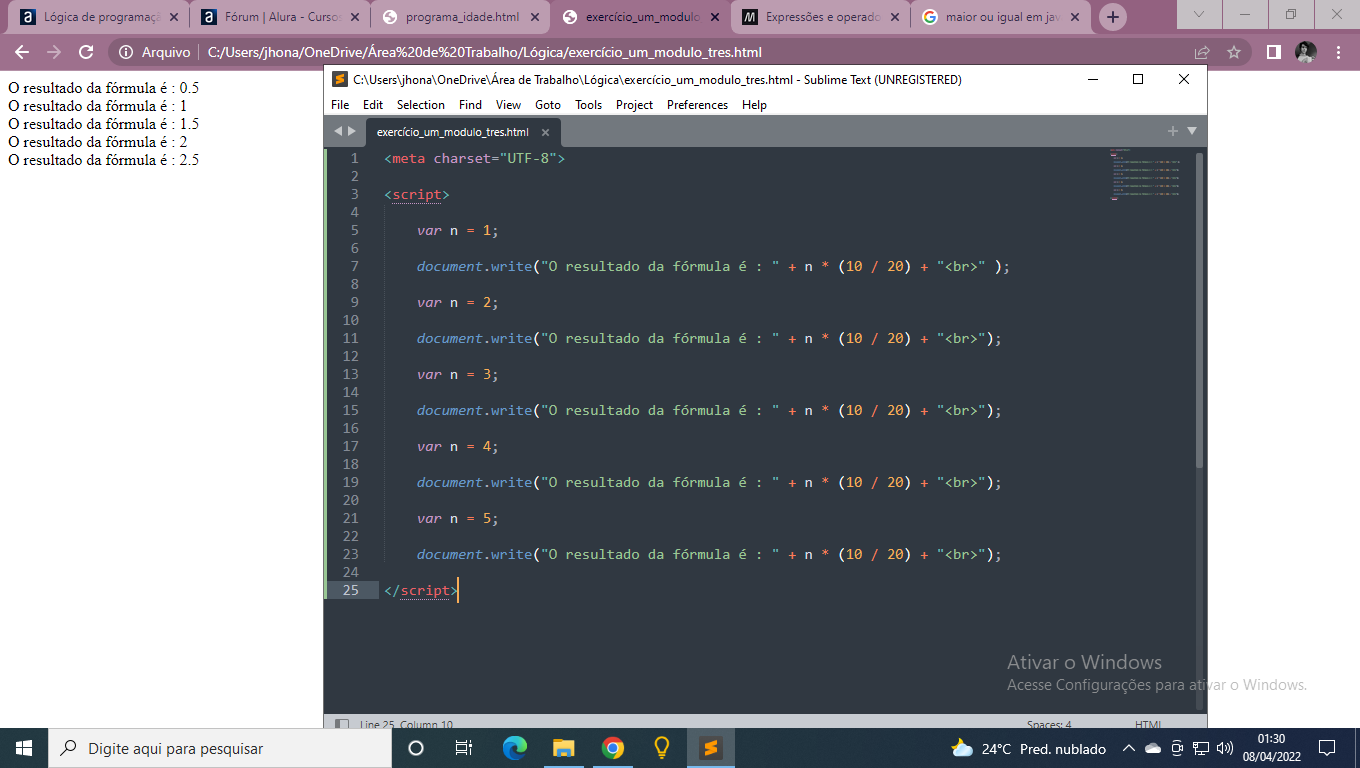Image resolution: width=1360 pixels, height=768 pixels.
Task: Click next tab arrow in Sublime Text
Action: (x=351, y=131)
